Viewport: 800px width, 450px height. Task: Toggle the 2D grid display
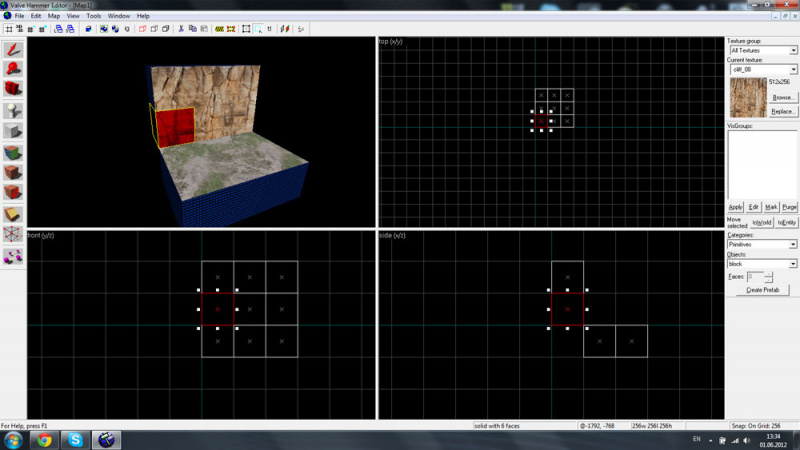pyautogui.click(x=9, y=29)
